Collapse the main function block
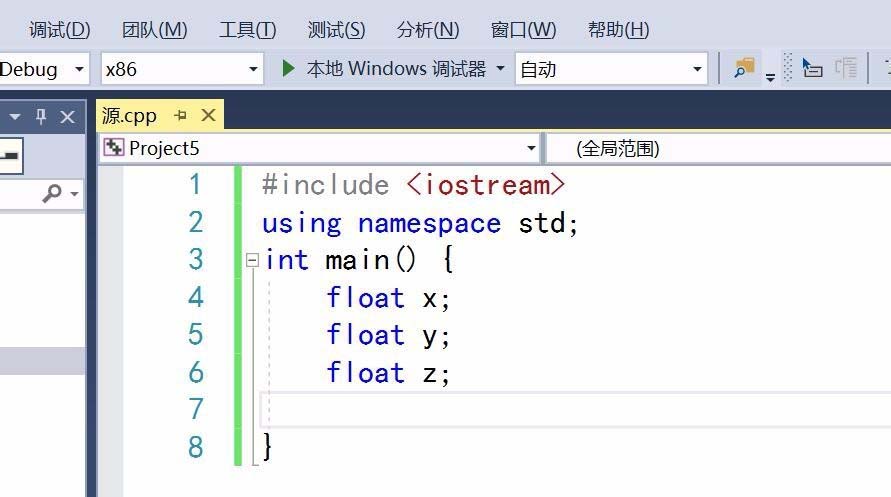The image size is (891, 497). click(252, 260)
